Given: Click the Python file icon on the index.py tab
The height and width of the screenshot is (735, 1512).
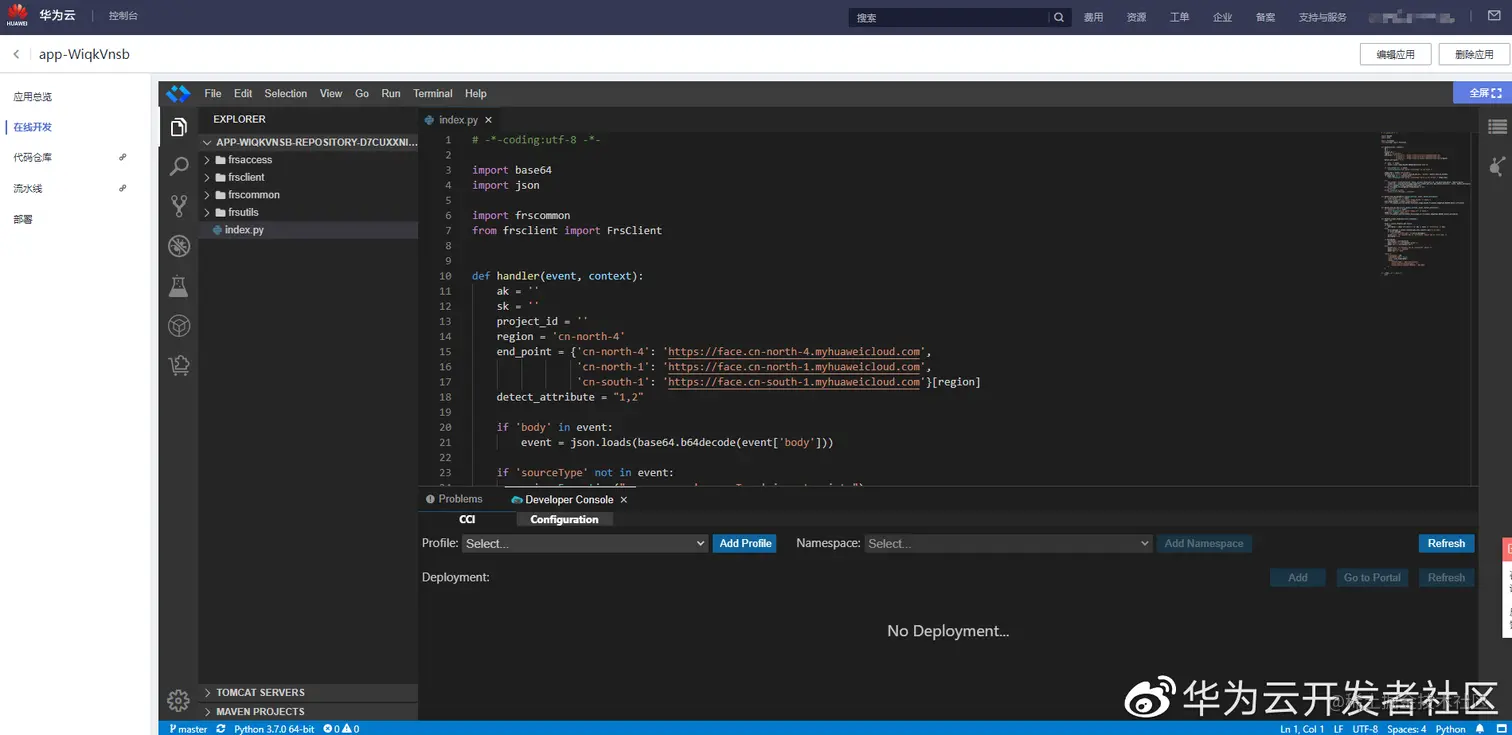Looking at the screenshot, I should [430, 120].
